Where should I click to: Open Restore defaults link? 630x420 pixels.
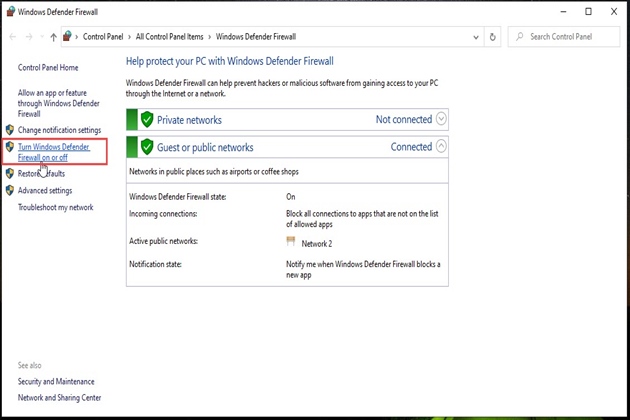pyautogui.click(x=41, y=174)
